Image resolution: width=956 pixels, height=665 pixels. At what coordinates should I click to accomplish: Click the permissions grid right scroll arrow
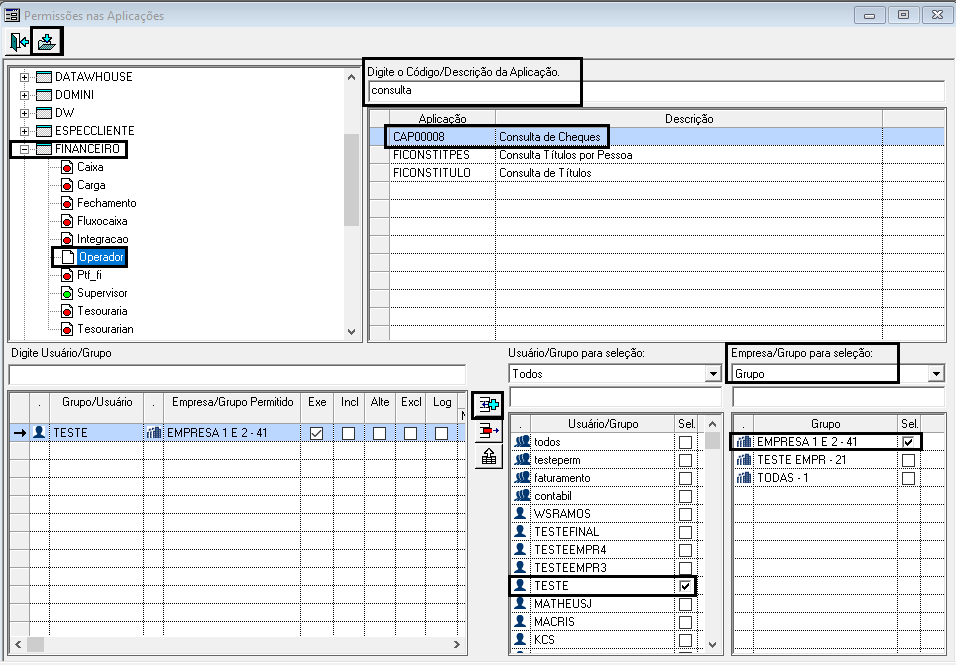point(457,644)
